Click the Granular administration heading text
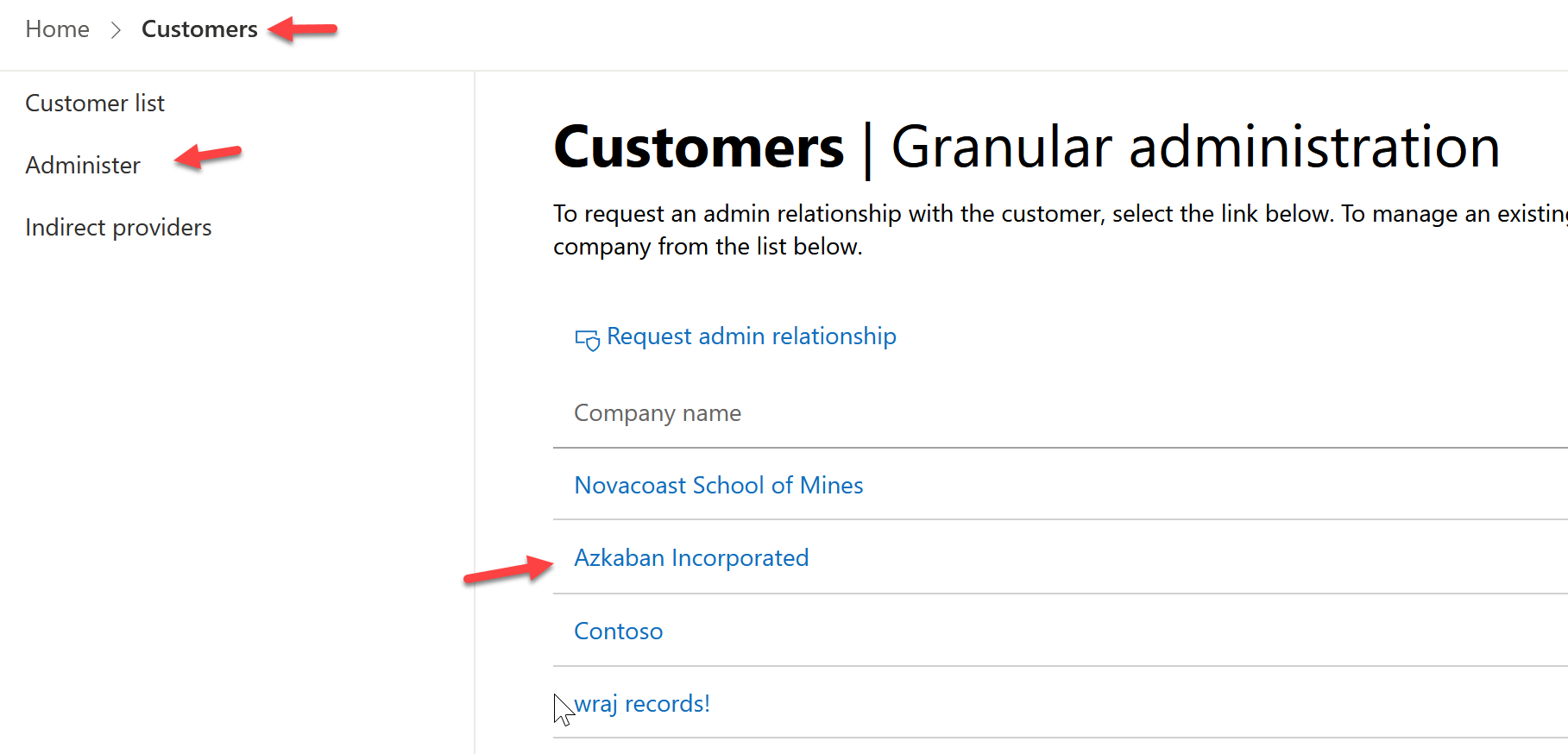 tap(1195, 148)
